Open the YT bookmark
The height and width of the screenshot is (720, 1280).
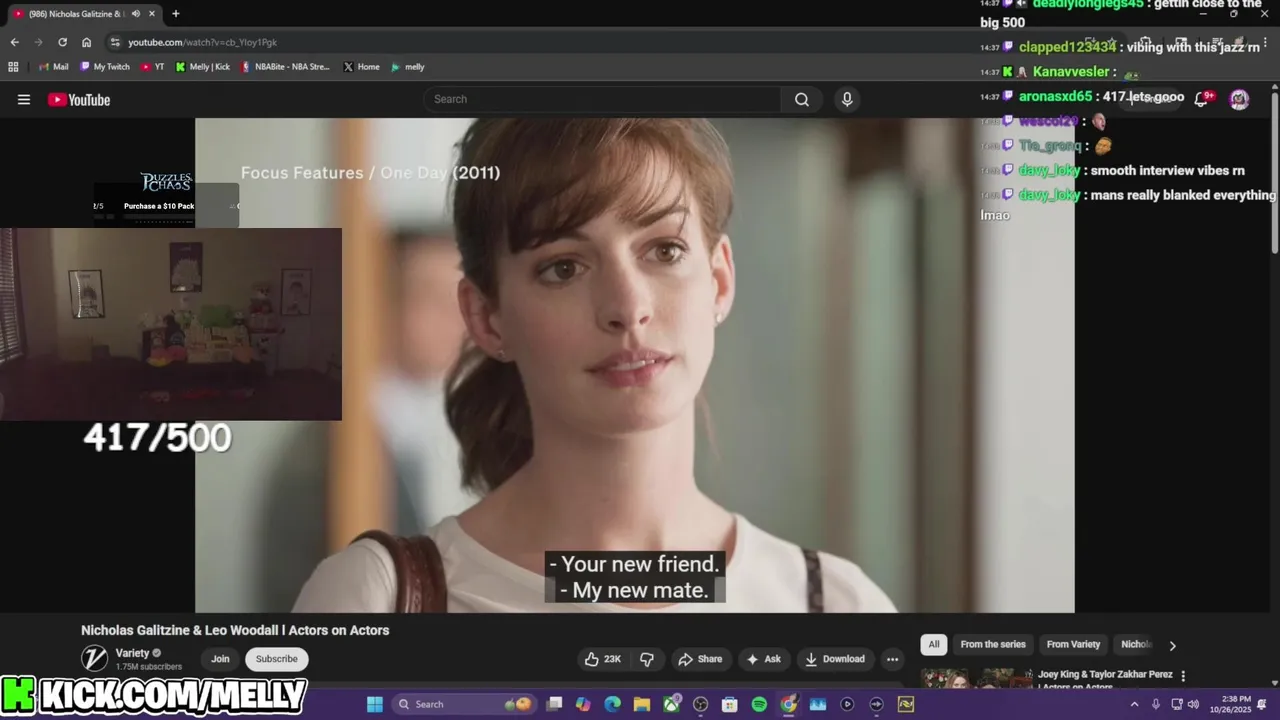153,67
